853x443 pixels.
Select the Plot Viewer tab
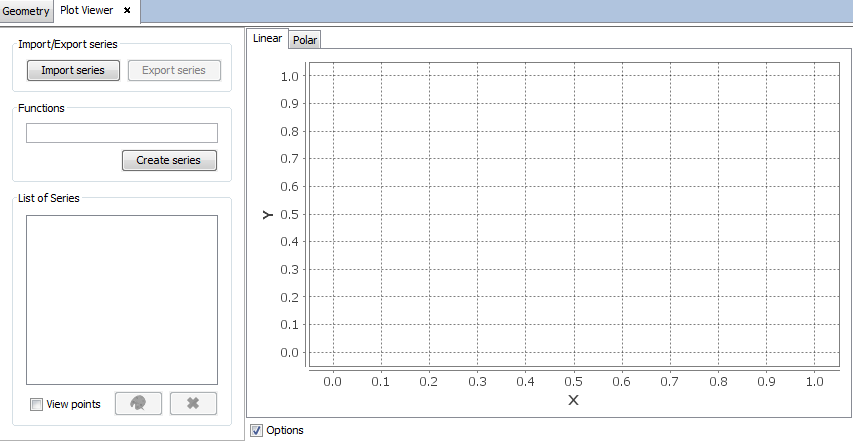point(86,10)
